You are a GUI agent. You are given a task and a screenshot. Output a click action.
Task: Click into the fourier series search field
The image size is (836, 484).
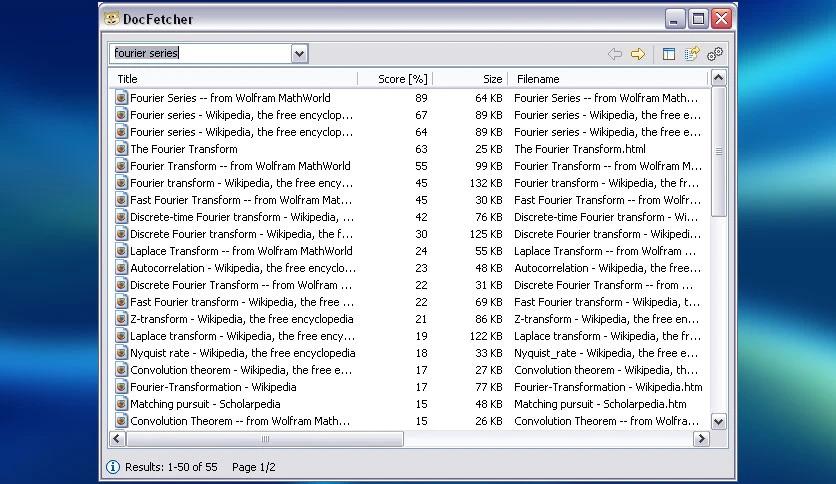200,53
